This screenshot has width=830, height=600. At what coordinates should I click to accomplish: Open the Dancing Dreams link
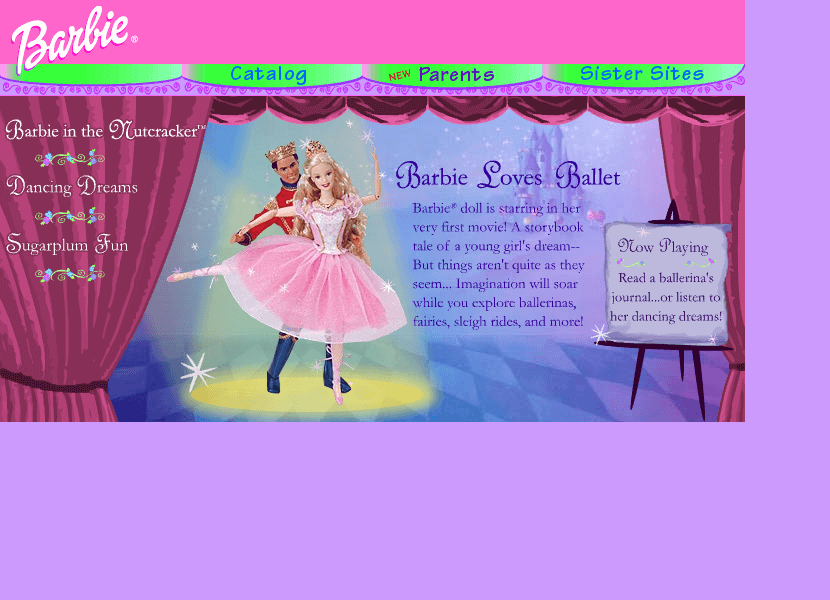[72, 186]
